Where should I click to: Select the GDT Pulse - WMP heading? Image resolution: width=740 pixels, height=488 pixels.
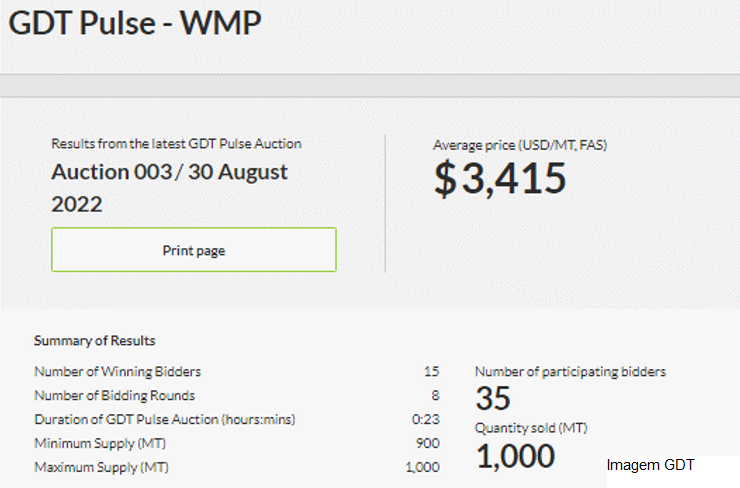[x=135, y=23]
